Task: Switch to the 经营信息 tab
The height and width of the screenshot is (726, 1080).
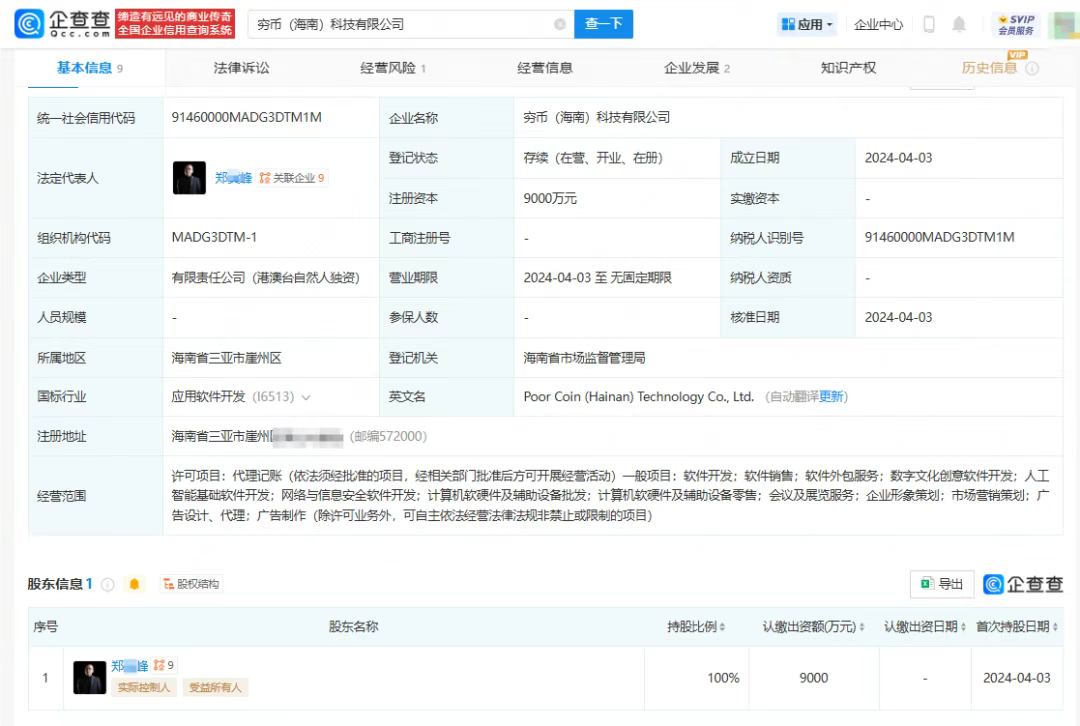Action: point(544,68)
